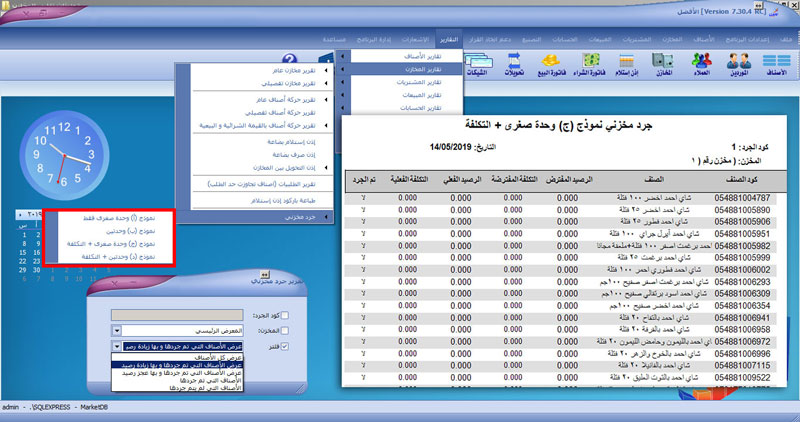Viewport: 800px width, 422px height.
Task: Open المخازن warehouses safe icon
Action: click(x=663, y=65)
